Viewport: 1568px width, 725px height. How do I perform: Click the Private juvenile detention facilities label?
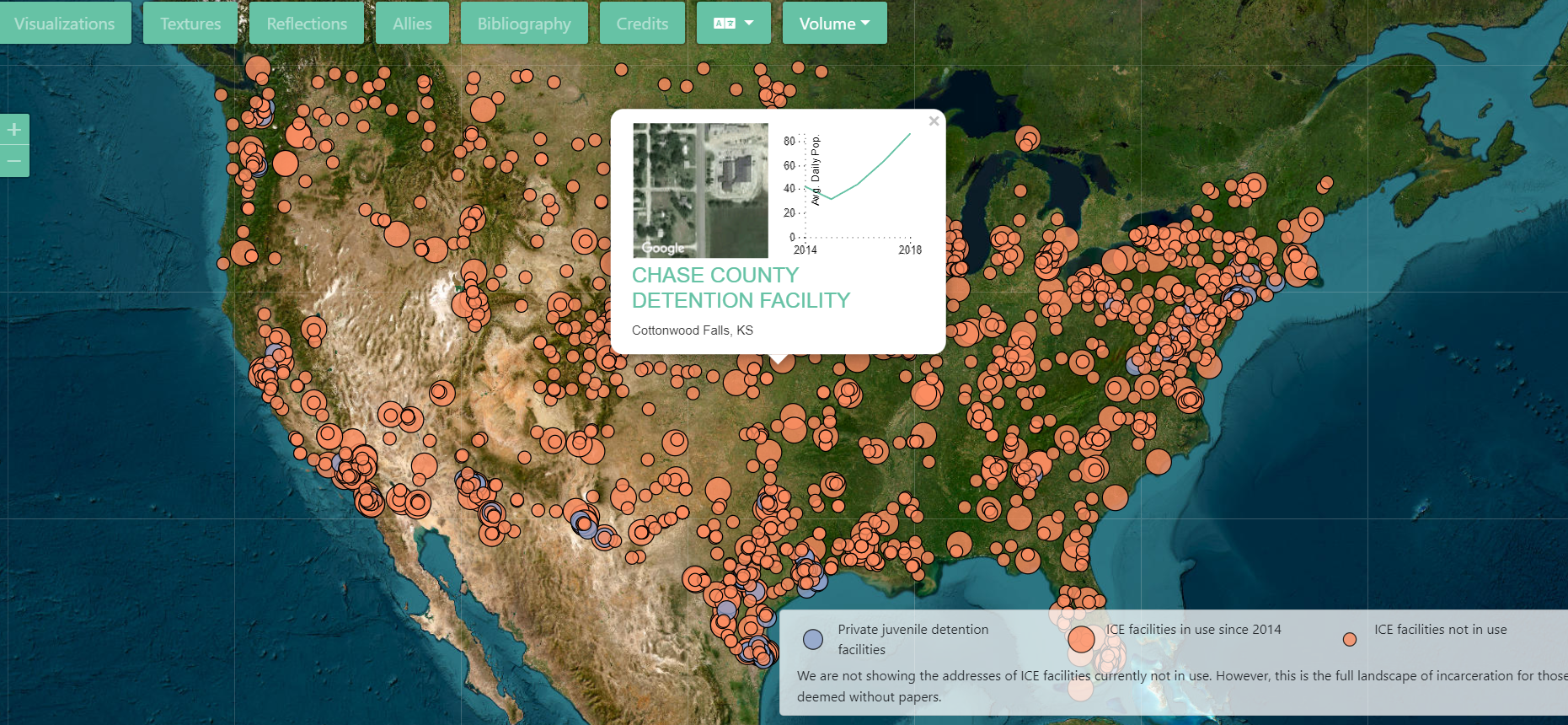click(912, 639)
